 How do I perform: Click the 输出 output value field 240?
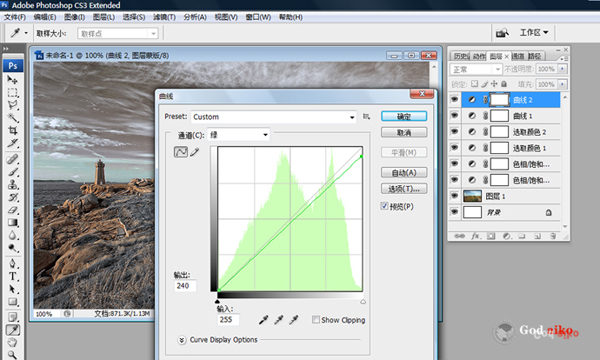(x=186, y=286)
